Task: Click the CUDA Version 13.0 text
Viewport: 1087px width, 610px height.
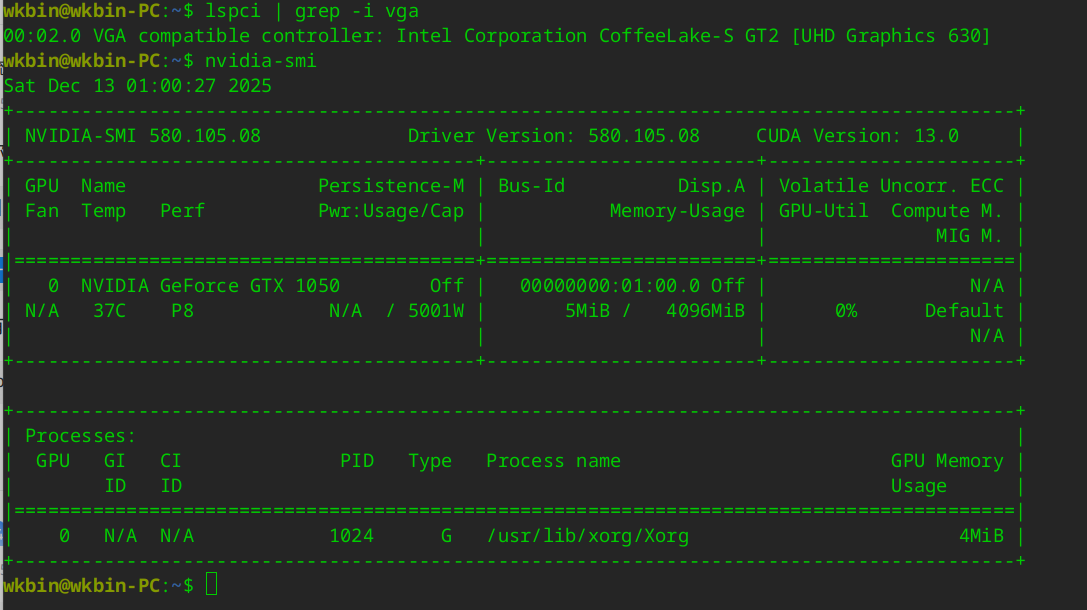Action: tap(857, 136)
